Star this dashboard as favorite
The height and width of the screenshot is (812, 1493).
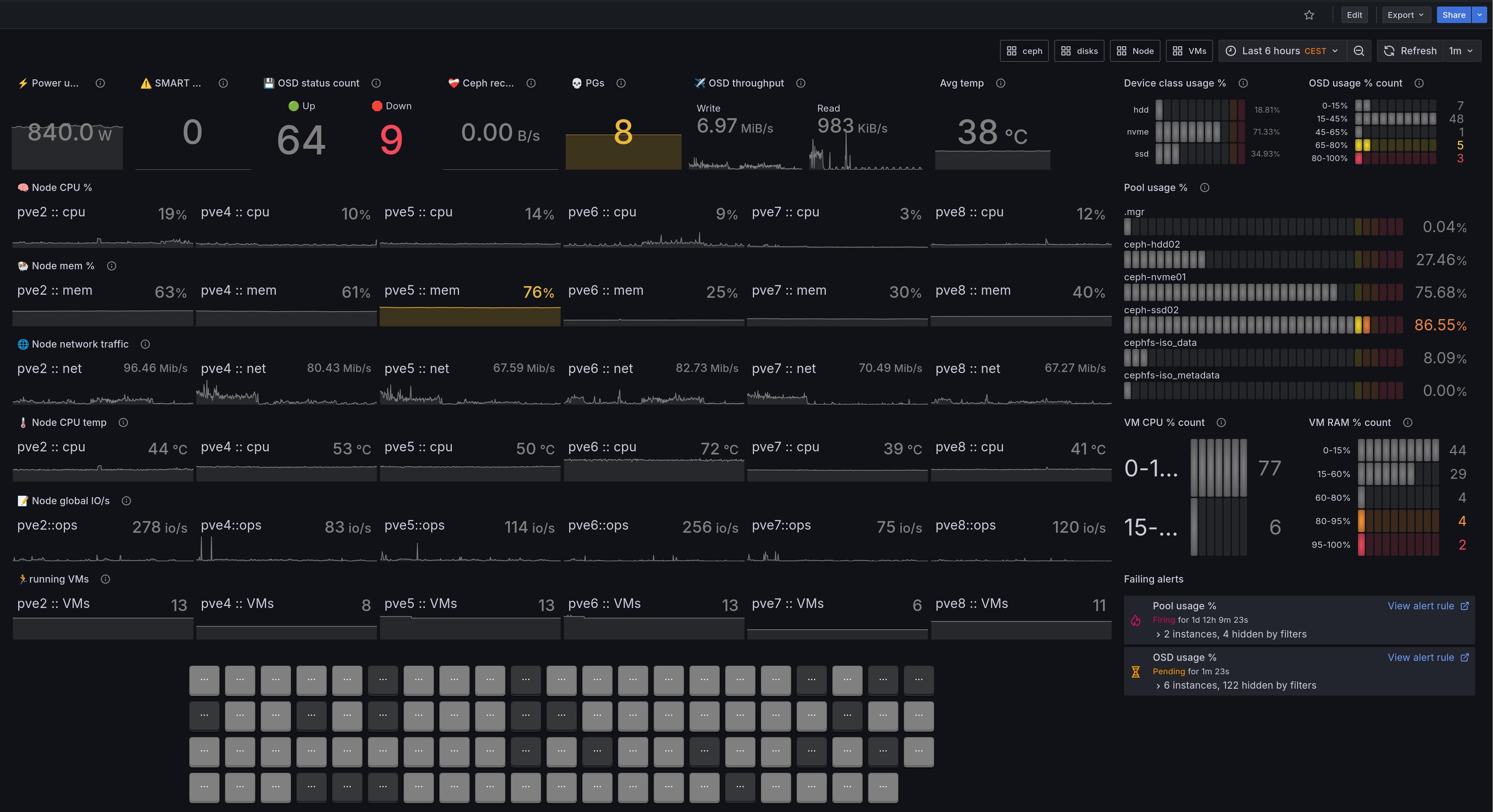tap(1309, 15)
